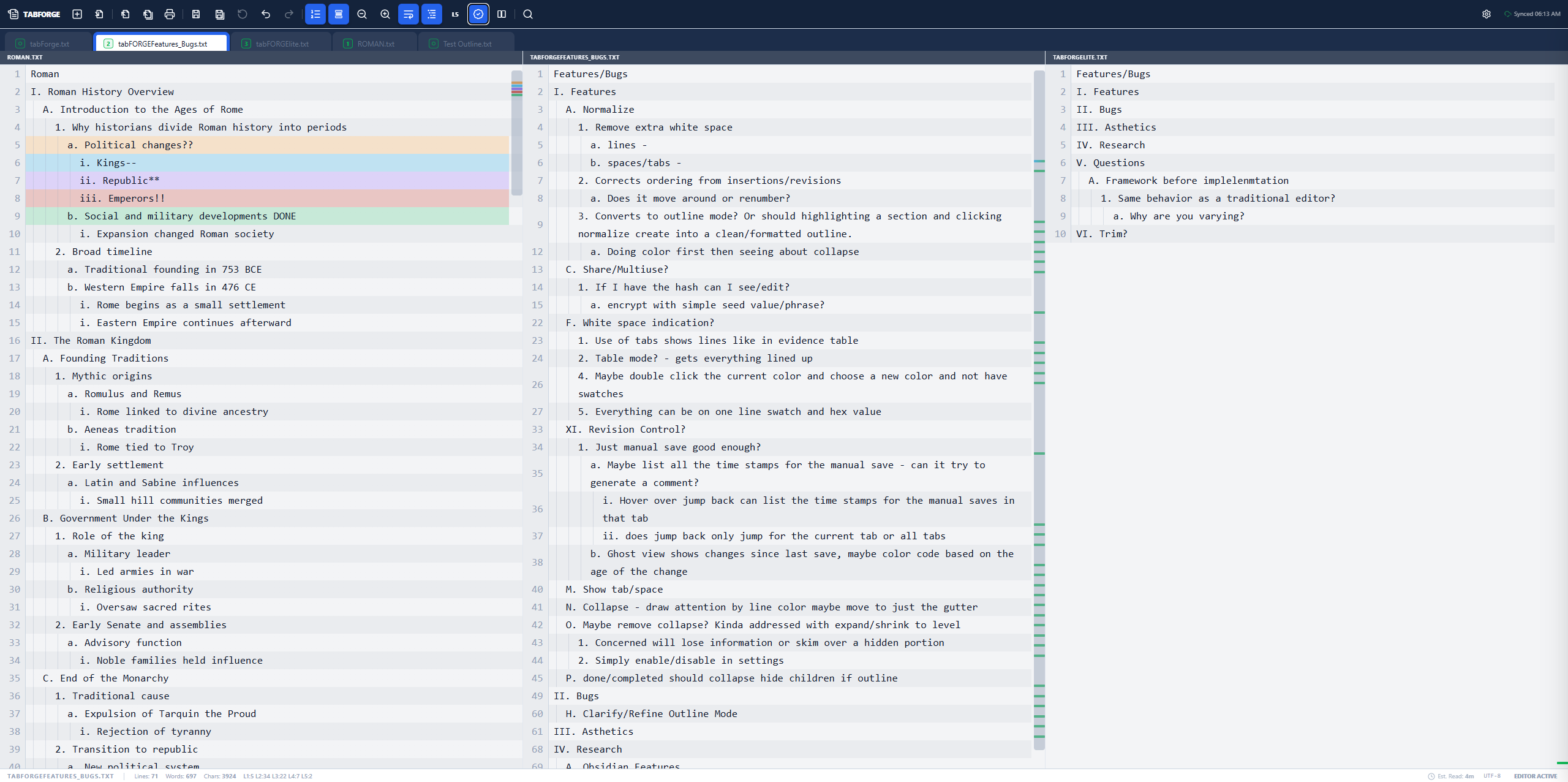Open the settings gear
This screenshot has width=1568, height=782.
click(x=1487, y=14)
